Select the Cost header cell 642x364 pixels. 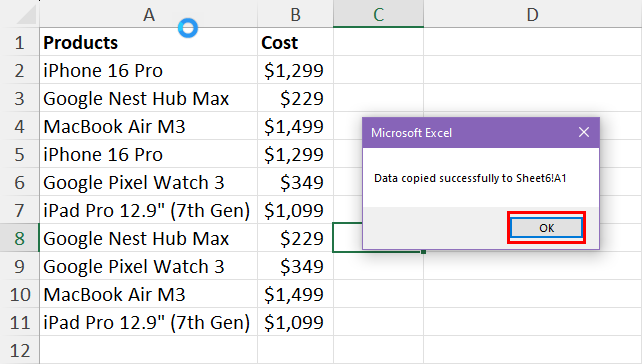coord(295,42)
